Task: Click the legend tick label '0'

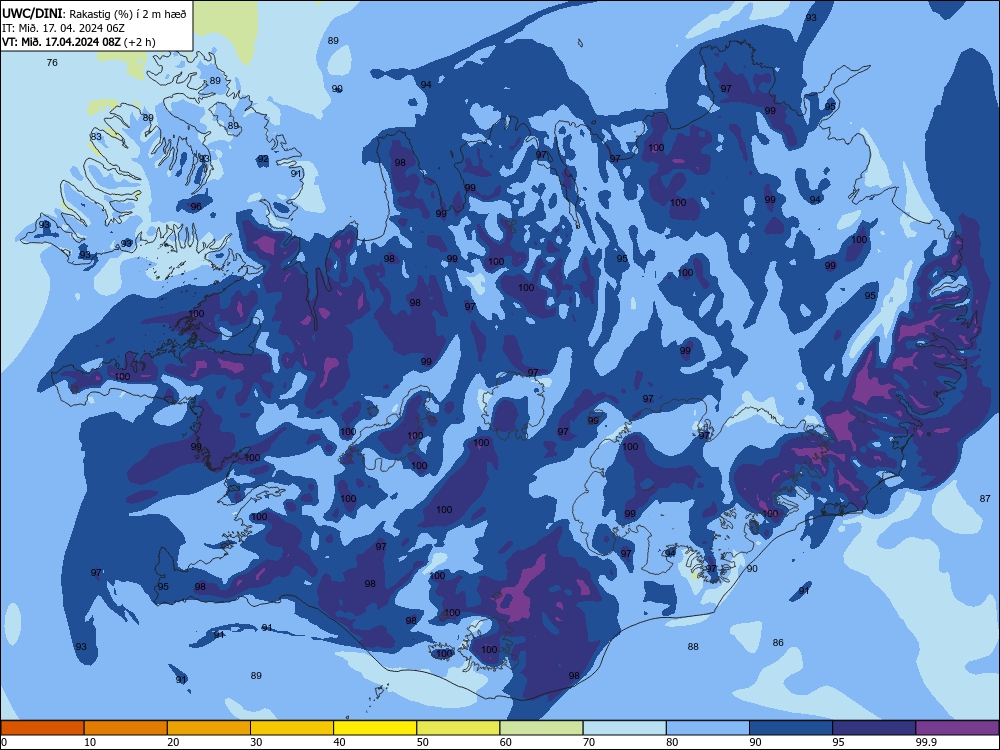Action: 4,742
